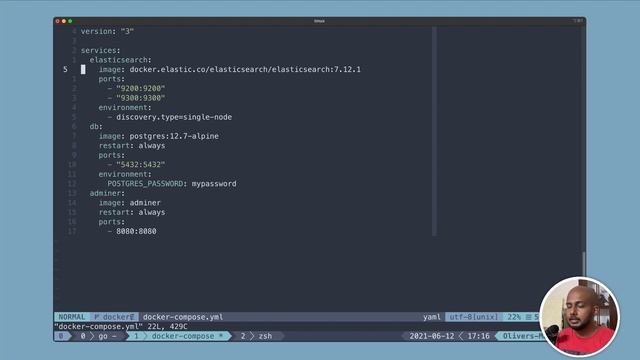This screenshot has width=640, height=360.
Task: Click the elasticsearch image URL text
Action: click(245, 69)
